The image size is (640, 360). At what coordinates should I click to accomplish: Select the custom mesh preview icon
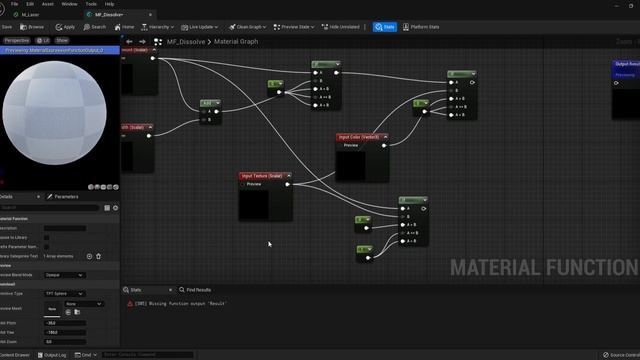click(116, 187)
